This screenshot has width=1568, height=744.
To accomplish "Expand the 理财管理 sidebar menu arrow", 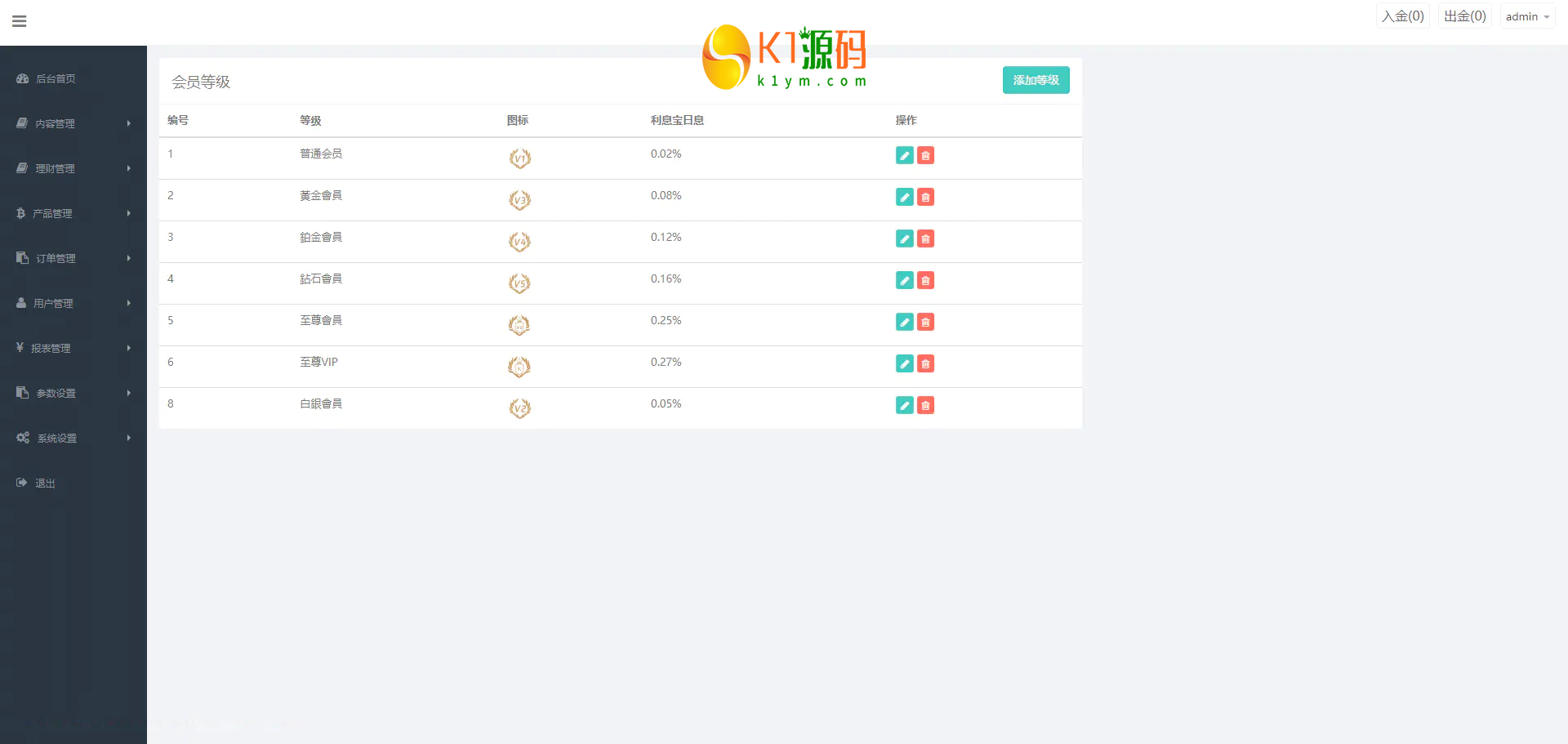I will pos(129,169).
